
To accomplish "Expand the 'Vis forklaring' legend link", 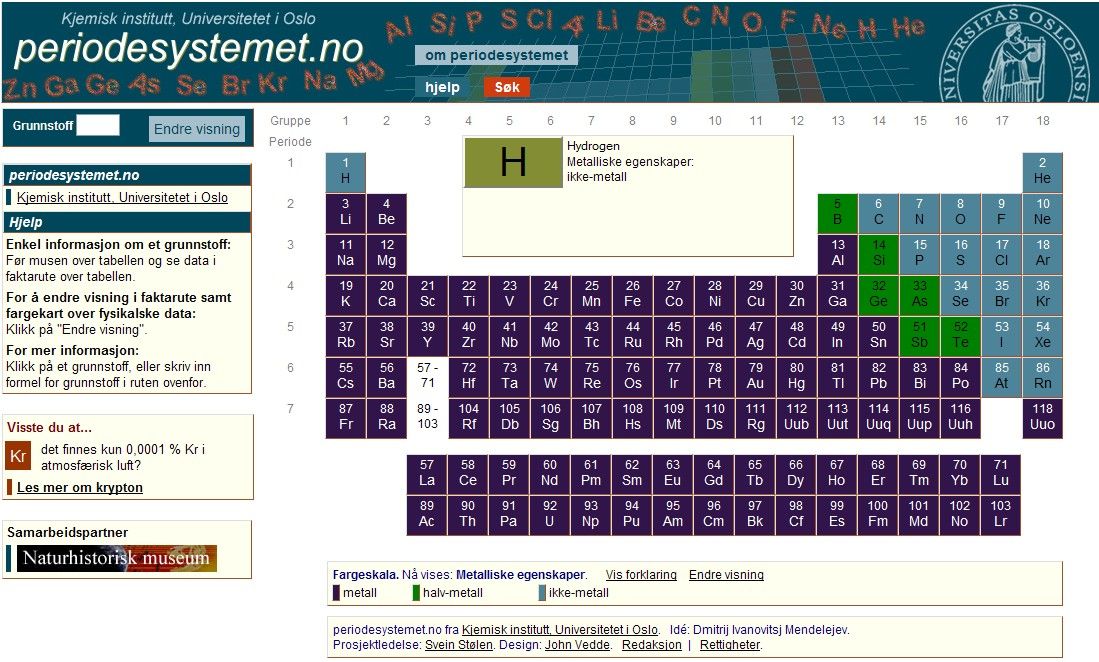I will 641,575.
